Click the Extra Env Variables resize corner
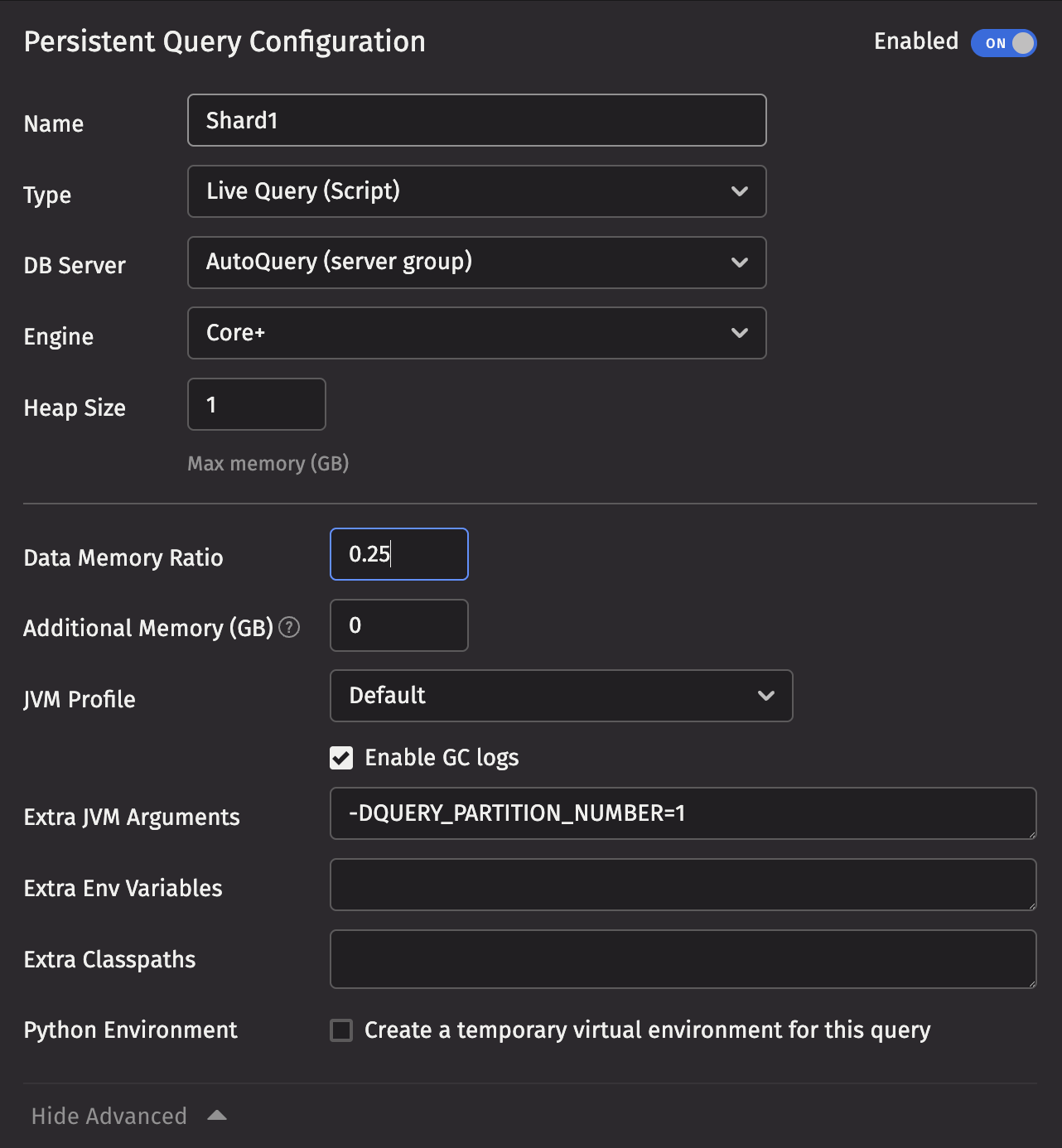 pyautogui.click(x=1031, y=905)
